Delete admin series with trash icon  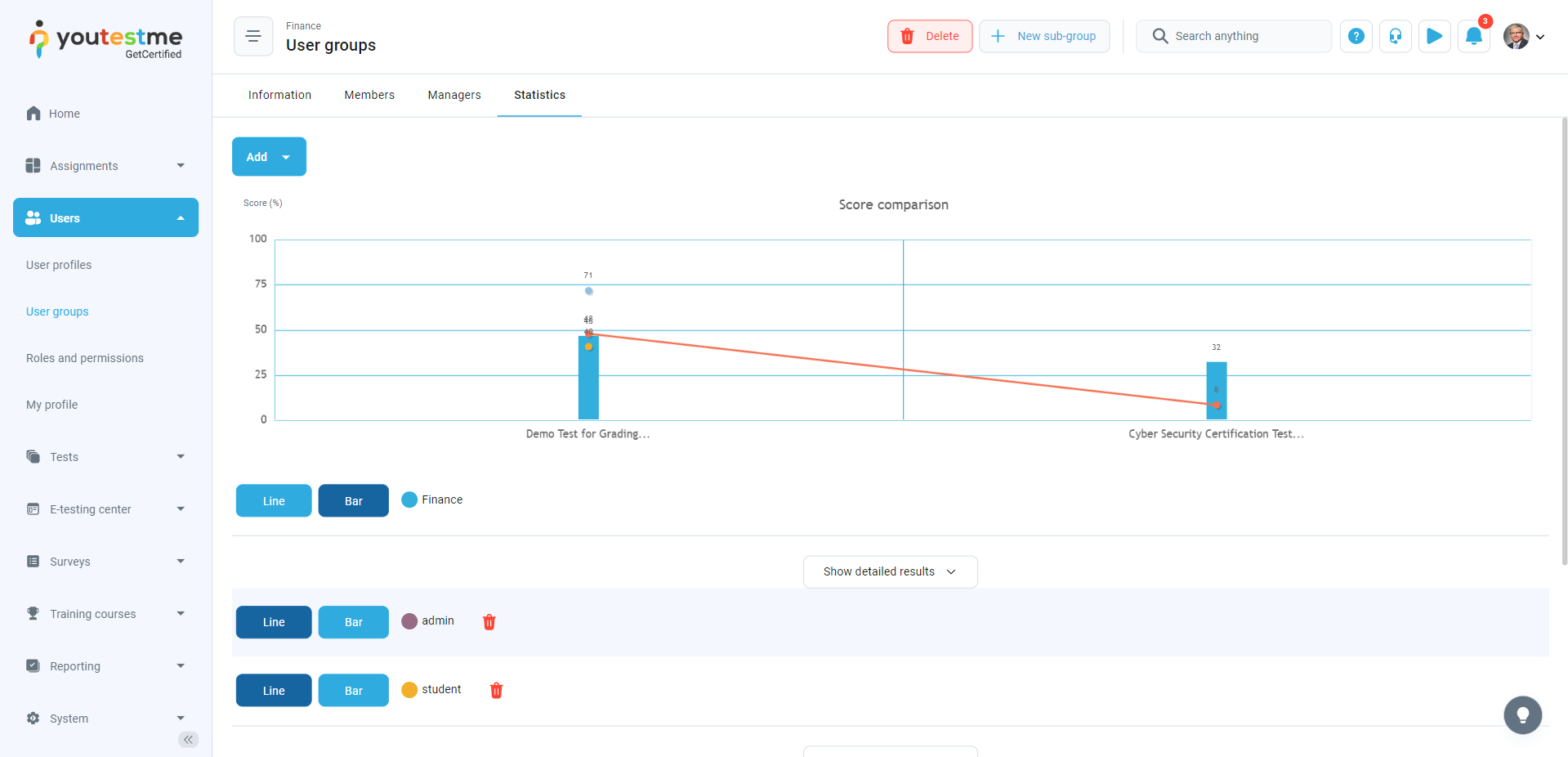pyautogui.click(x=489, y=622)
